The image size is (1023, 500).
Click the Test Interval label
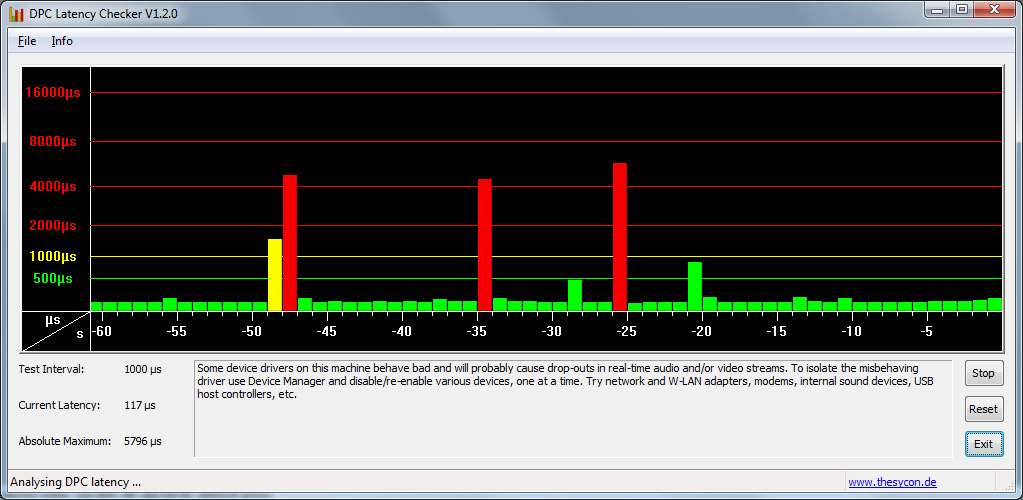pos(52,369)
